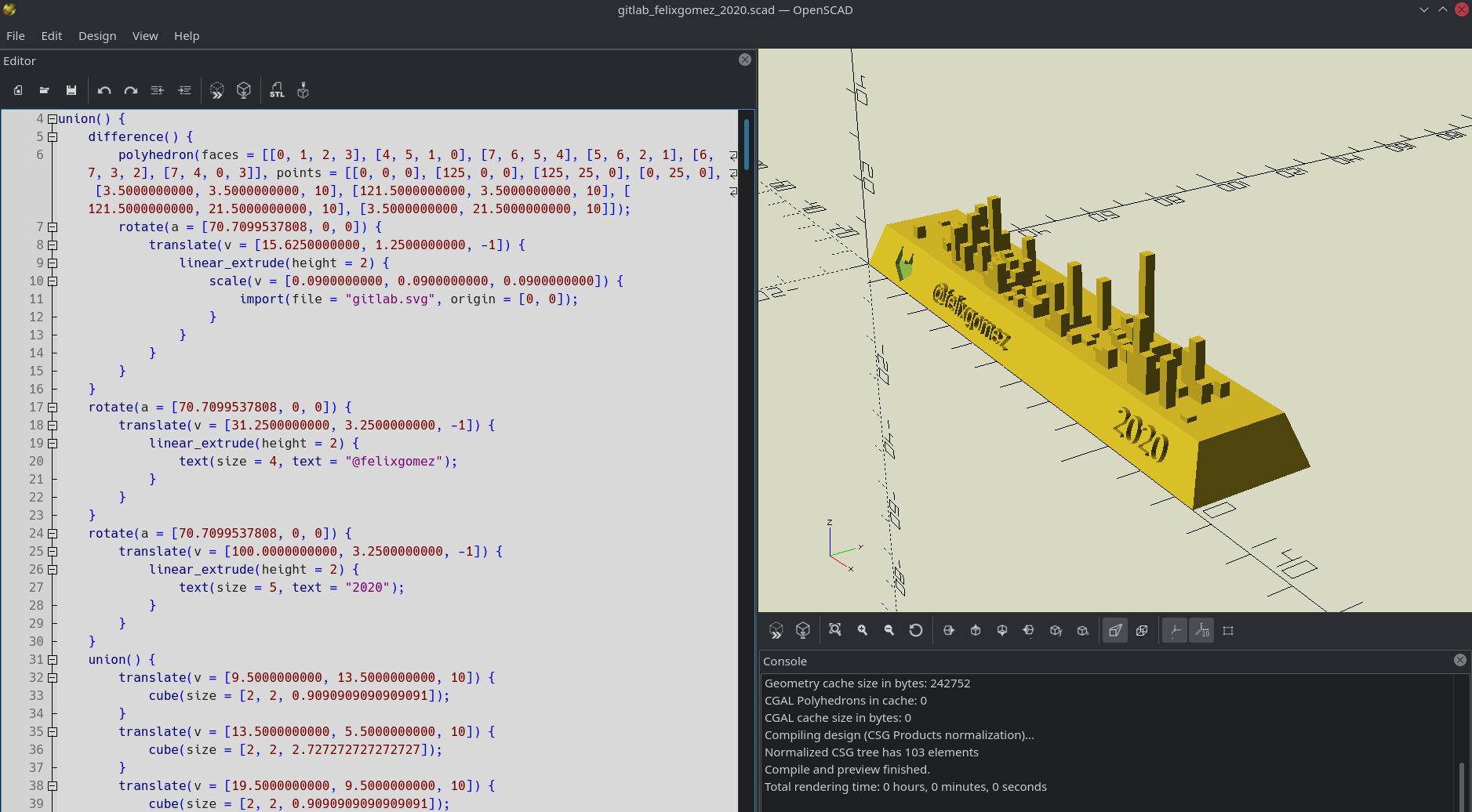Unindent the selected code
This screenshot has height=812, width=1472.
pyautogui.click(x=158, y=90)
